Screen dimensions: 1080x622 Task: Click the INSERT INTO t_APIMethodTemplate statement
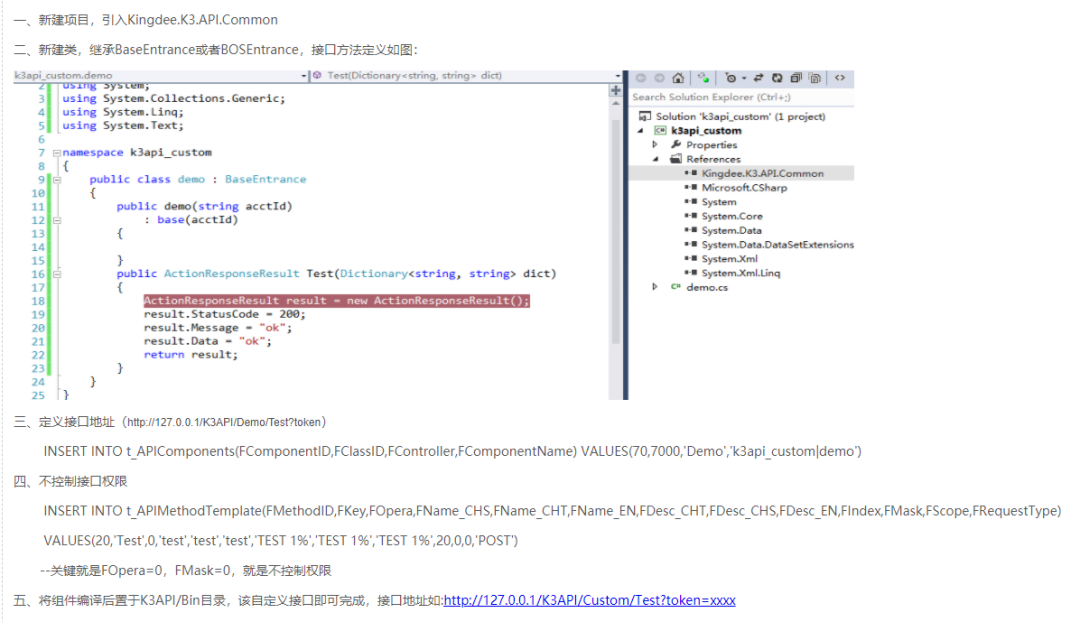click(552, 510)
